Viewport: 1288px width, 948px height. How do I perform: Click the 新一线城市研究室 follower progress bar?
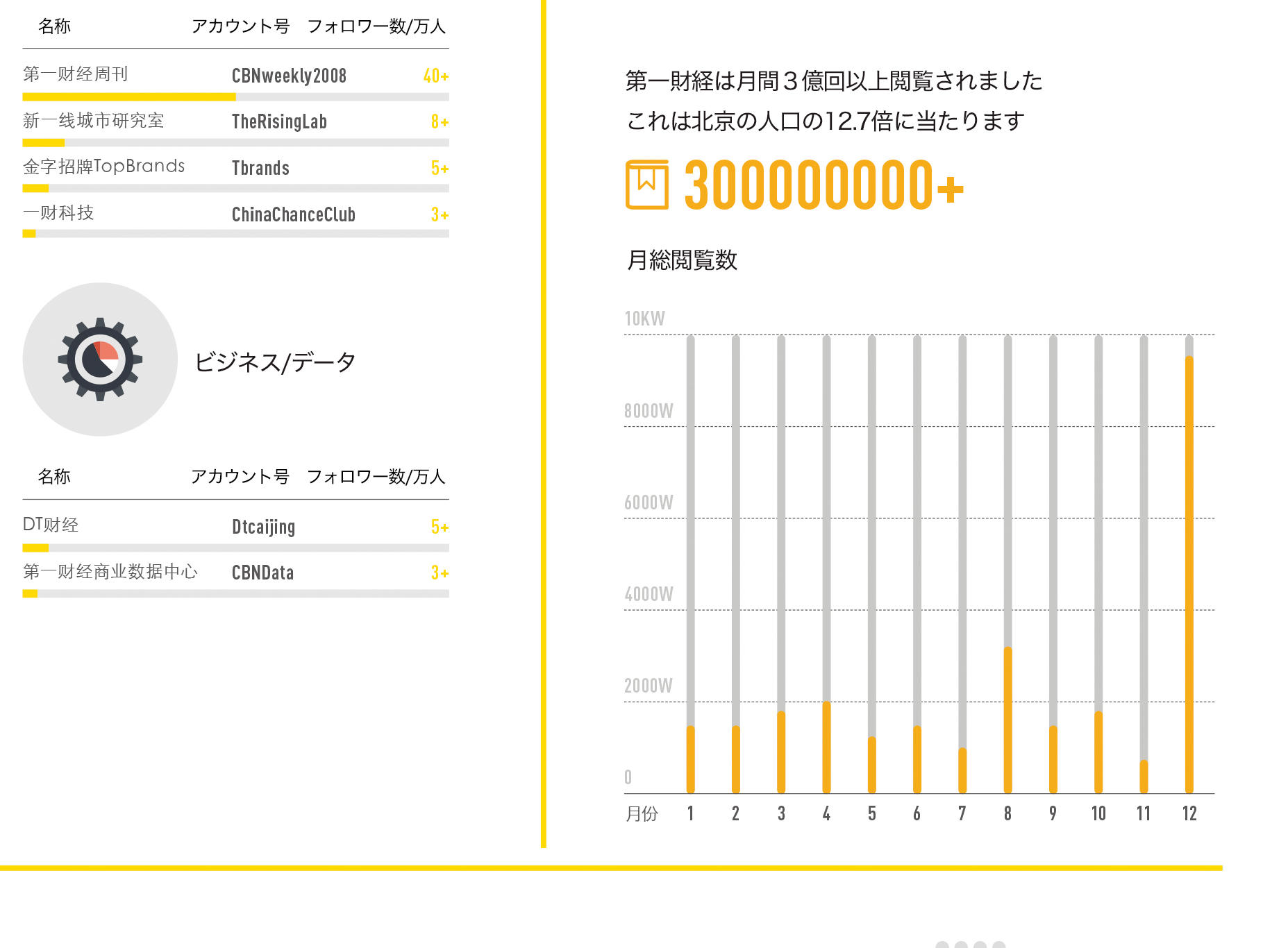tap(235, 143)
